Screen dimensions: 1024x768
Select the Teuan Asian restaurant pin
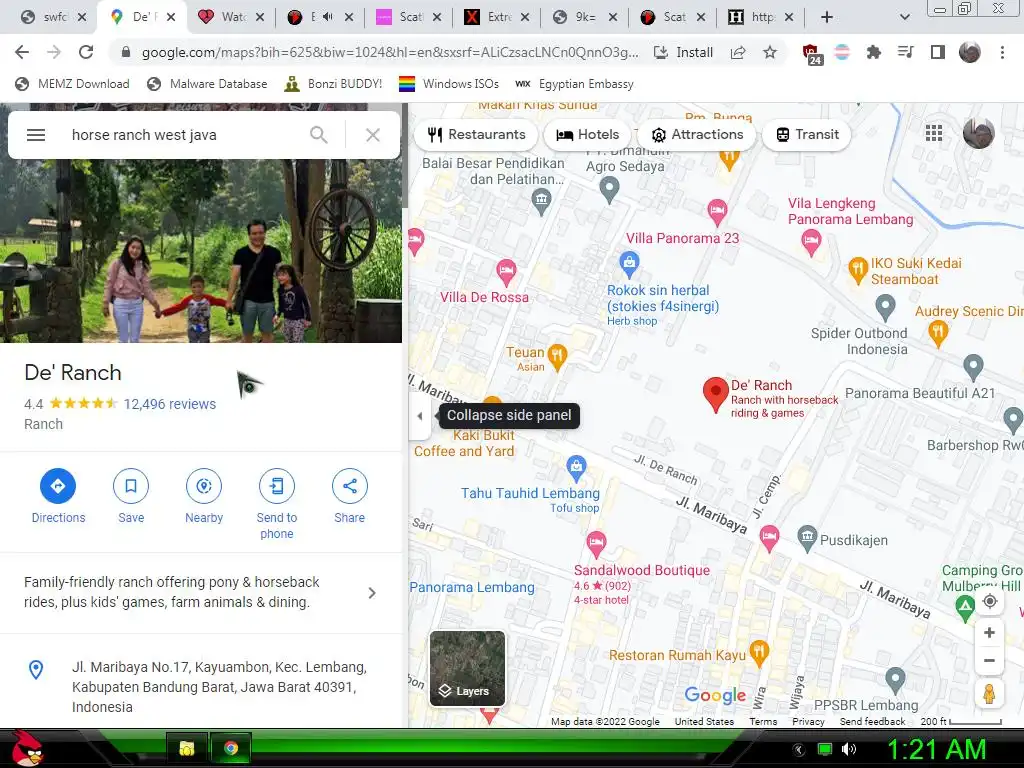[x=557, y=357]
